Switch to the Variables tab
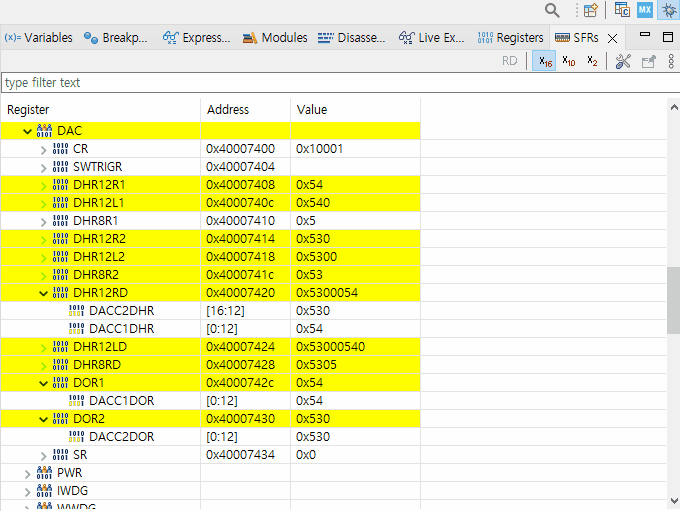 point(38,38)
